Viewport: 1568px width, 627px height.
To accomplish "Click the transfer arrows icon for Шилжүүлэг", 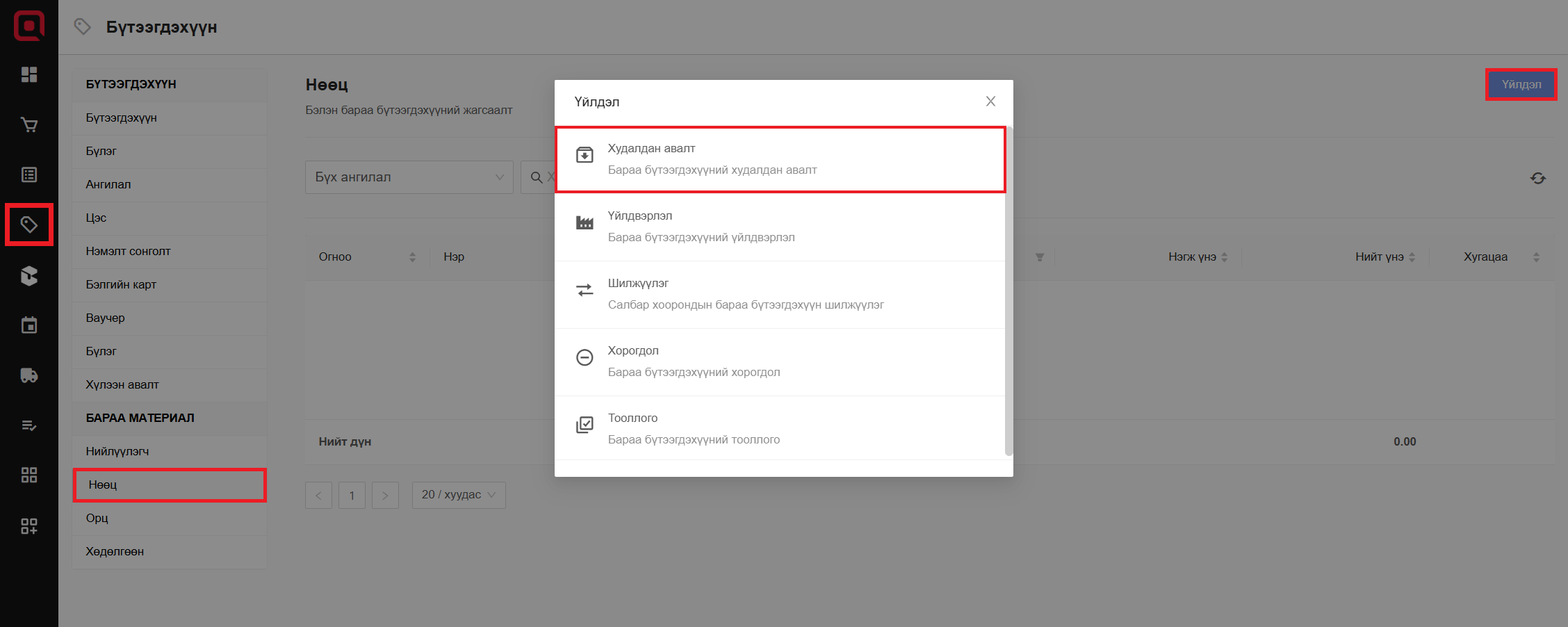I will point(585,290).
